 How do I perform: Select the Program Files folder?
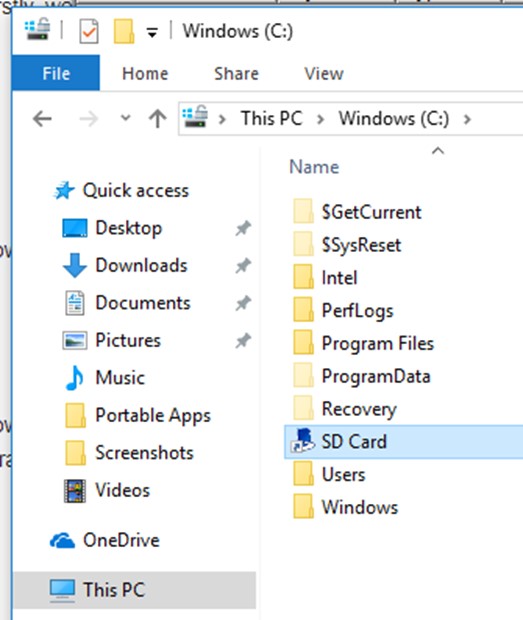pyautogui.click(x=378, y=344)
